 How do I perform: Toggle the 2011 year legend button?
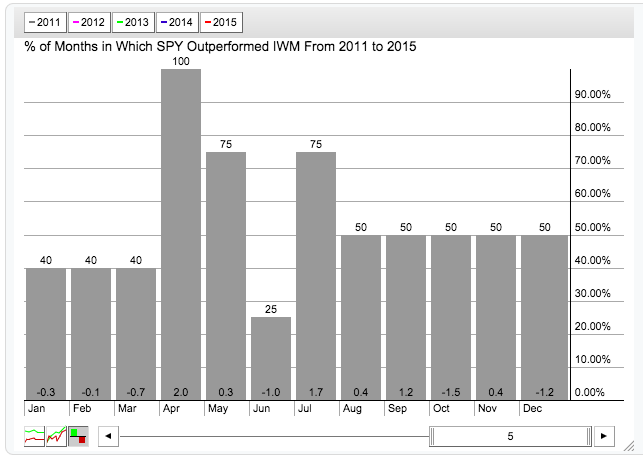[x=45, y=22]
